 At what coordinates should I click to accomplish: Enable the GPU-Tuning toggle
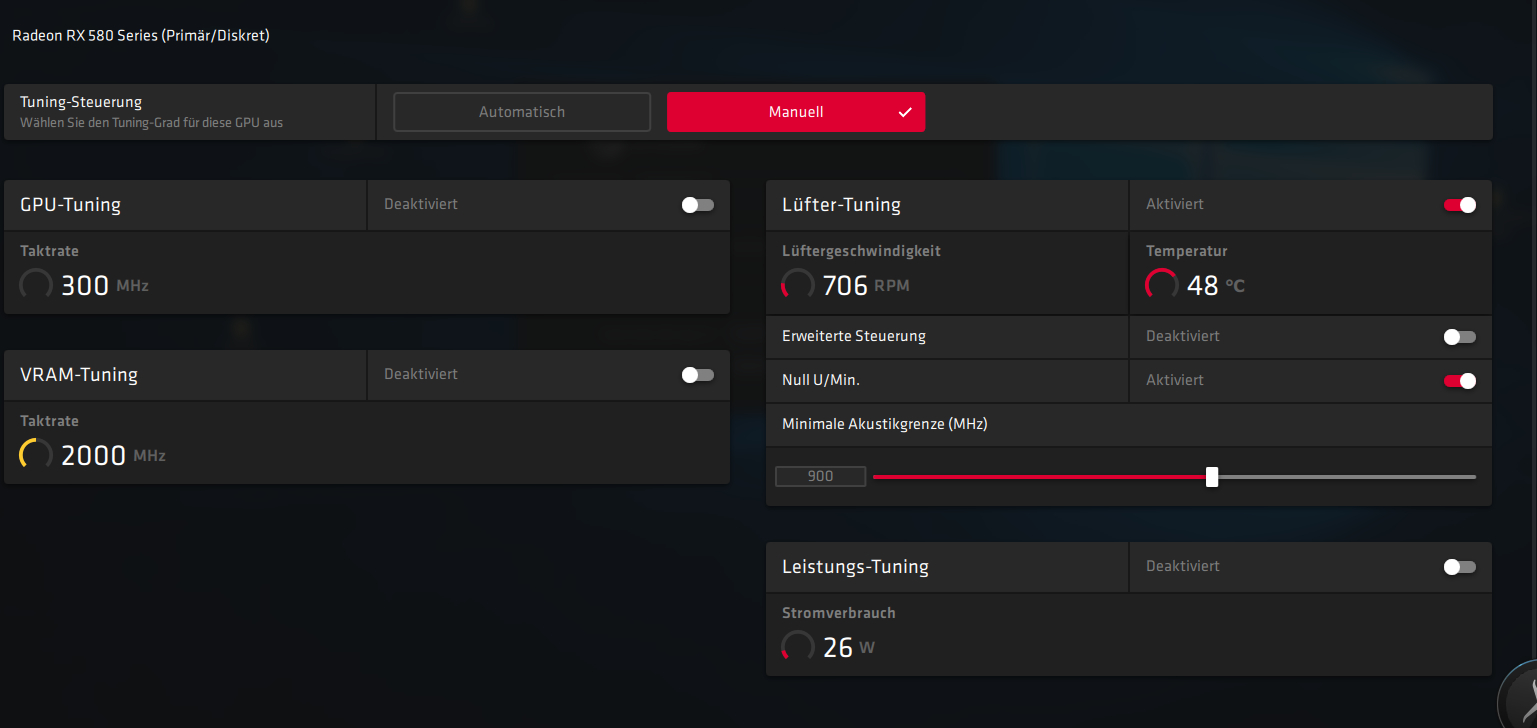(698, 205)
